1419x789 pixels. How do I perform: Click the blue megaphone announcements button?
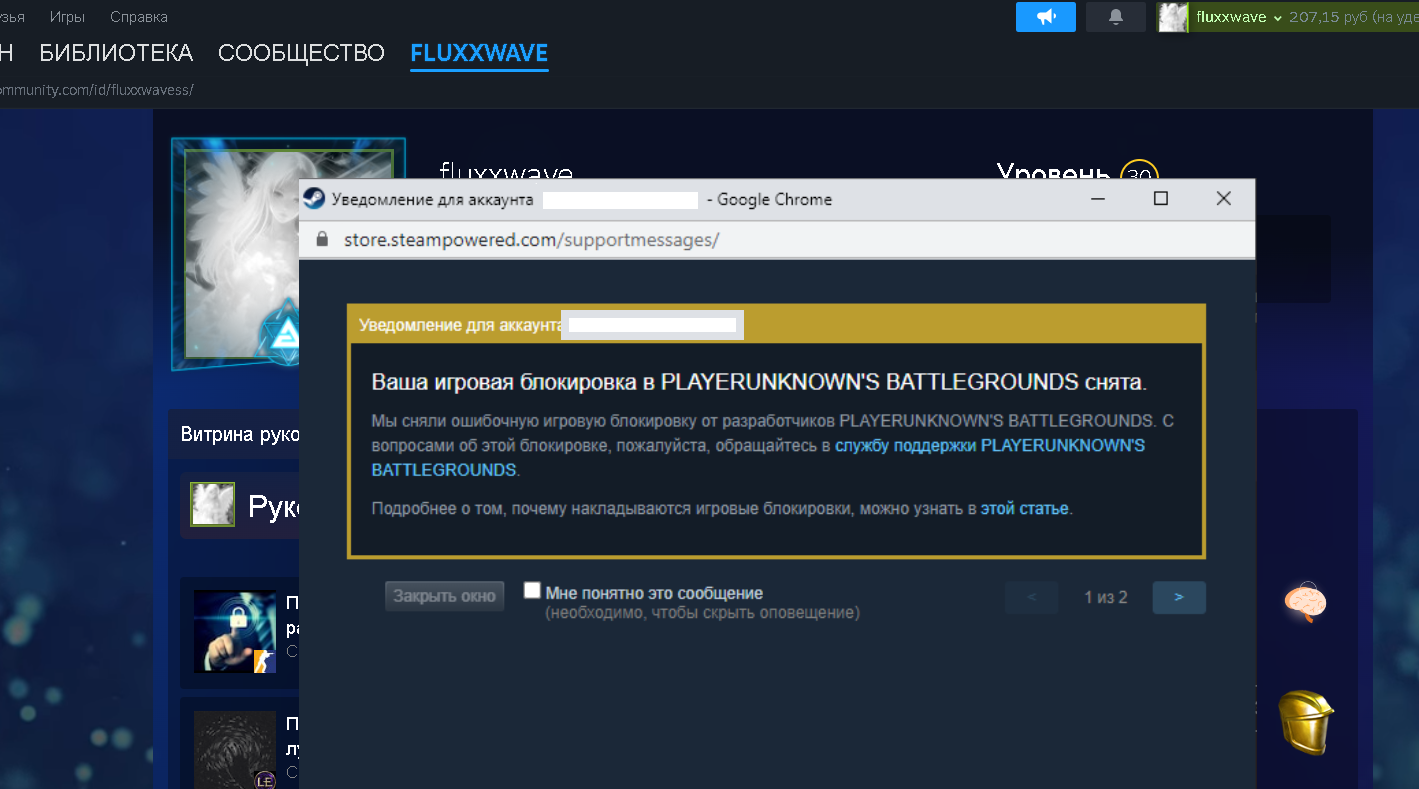tap(1046, 17)
